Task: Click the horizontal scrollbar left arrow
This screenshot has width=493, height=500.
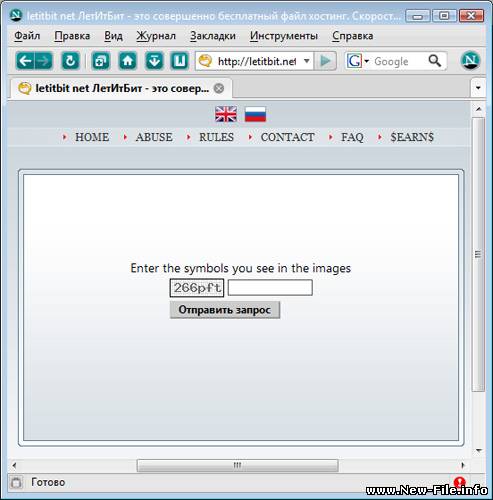Action: click(14, 465)
